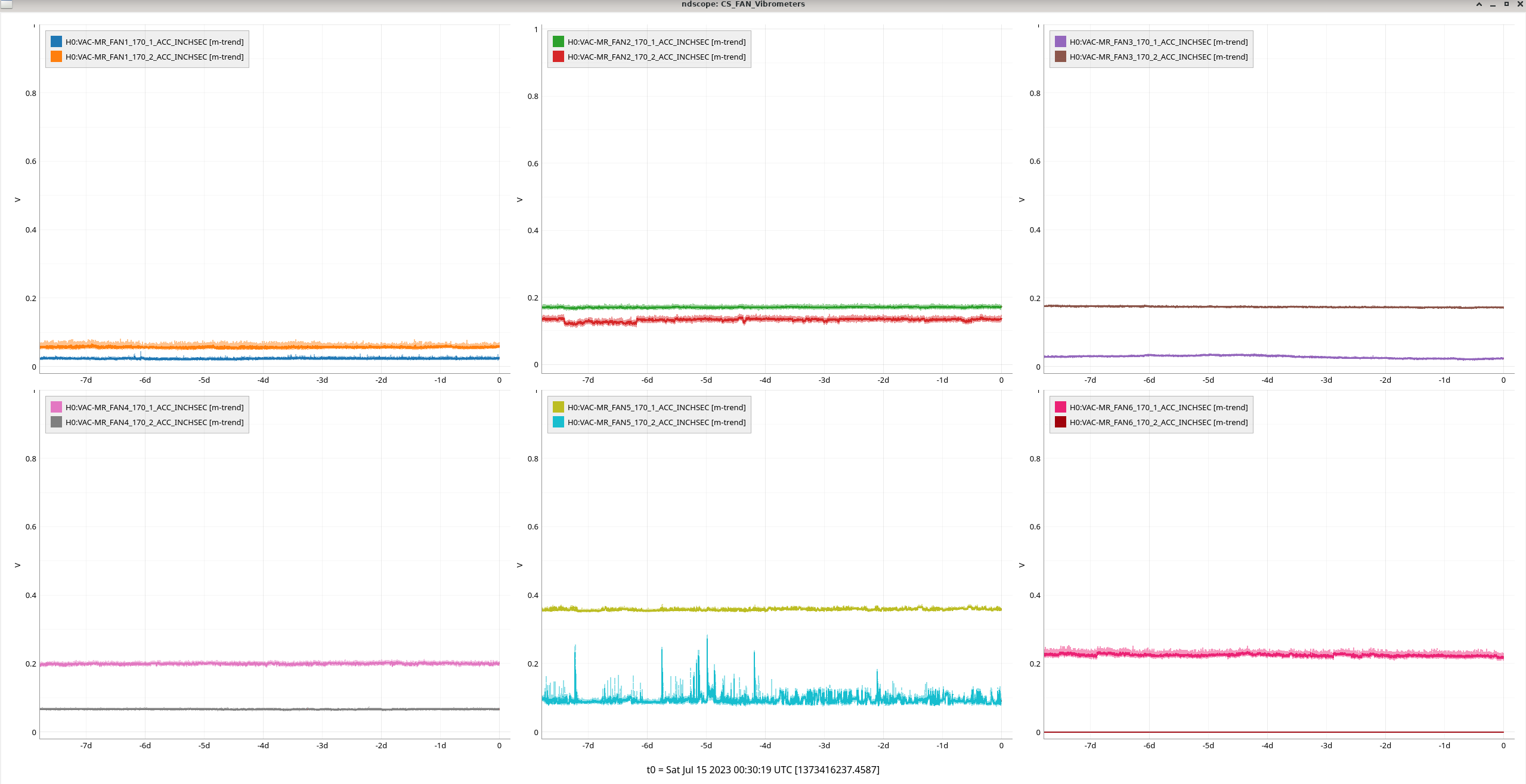The height and width of the screenshot is (784, 1526).
Task: Click the pink FAN4_170_1 legend swatch
Action: coord(56,407)
